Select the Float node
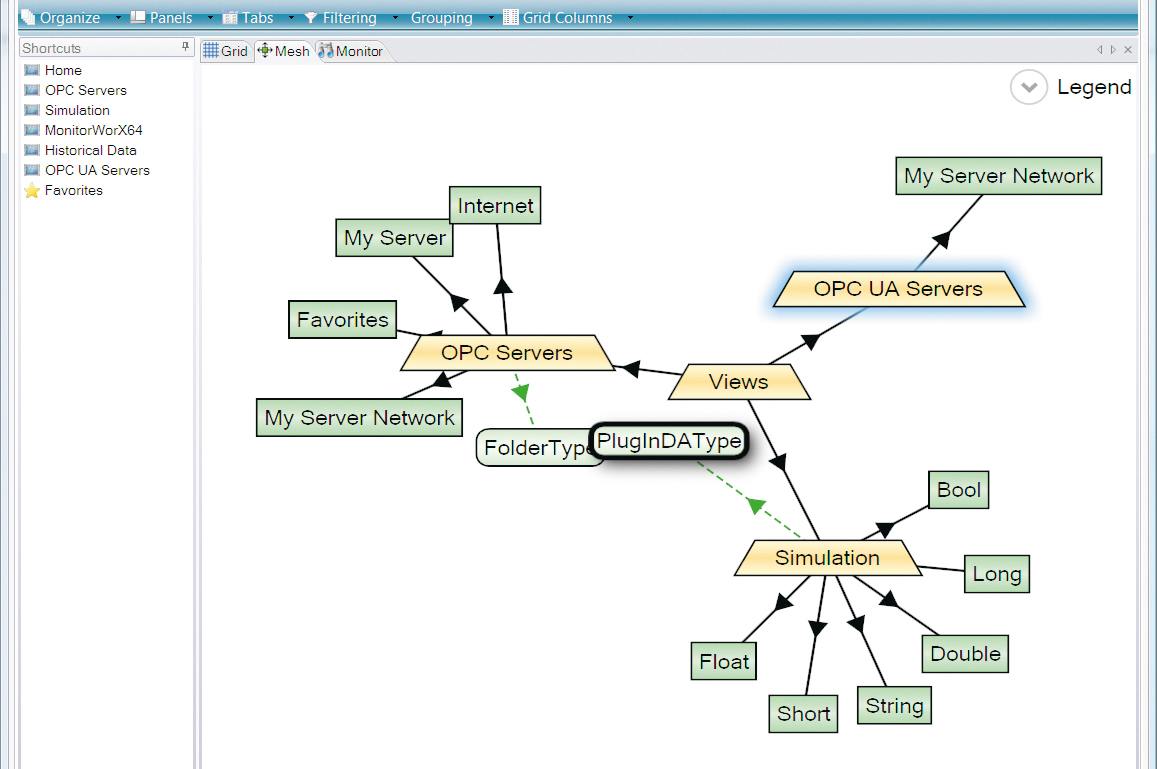 [x=724, y=661]
